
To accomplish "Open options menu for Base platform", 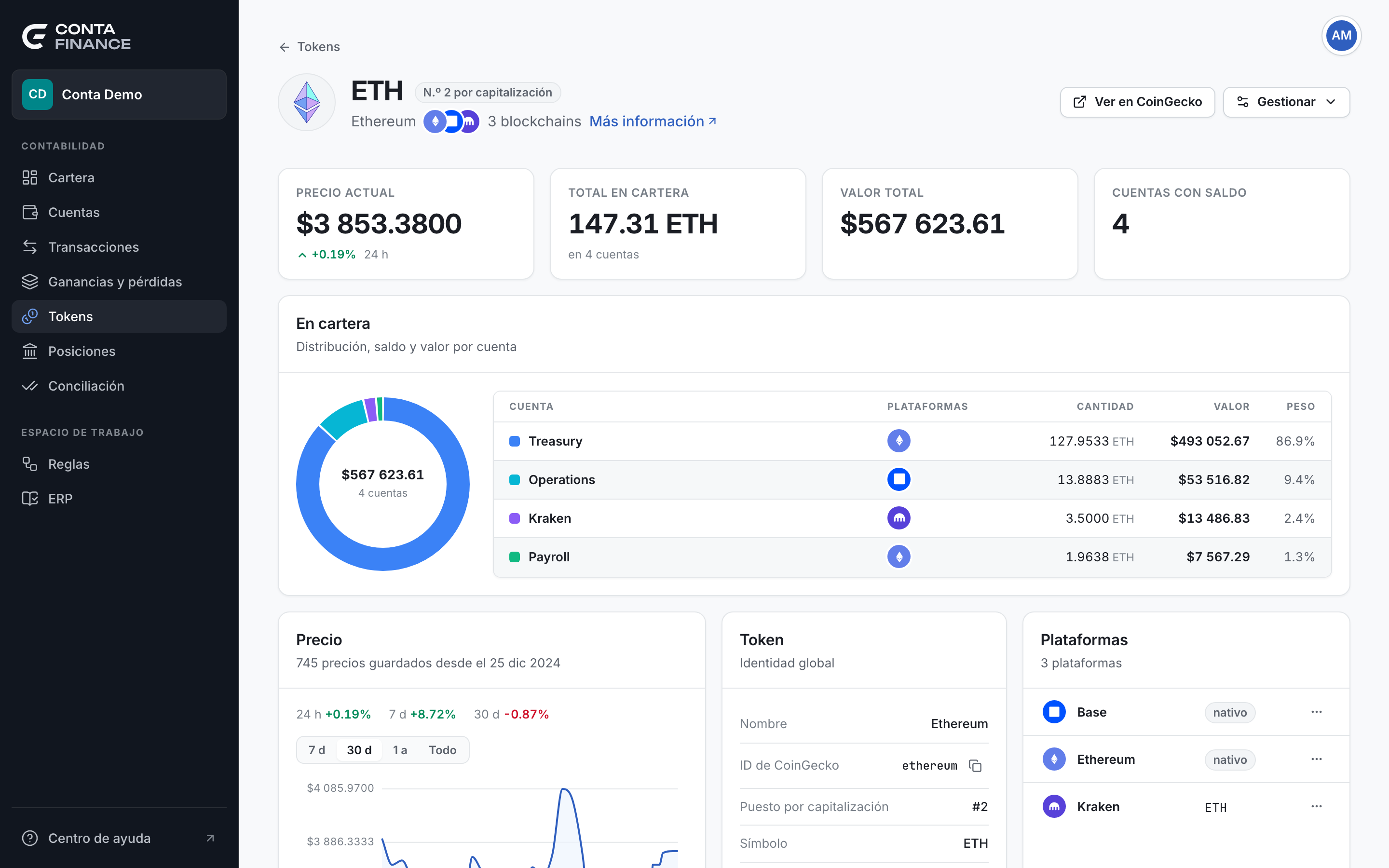I will [1316, 712].
